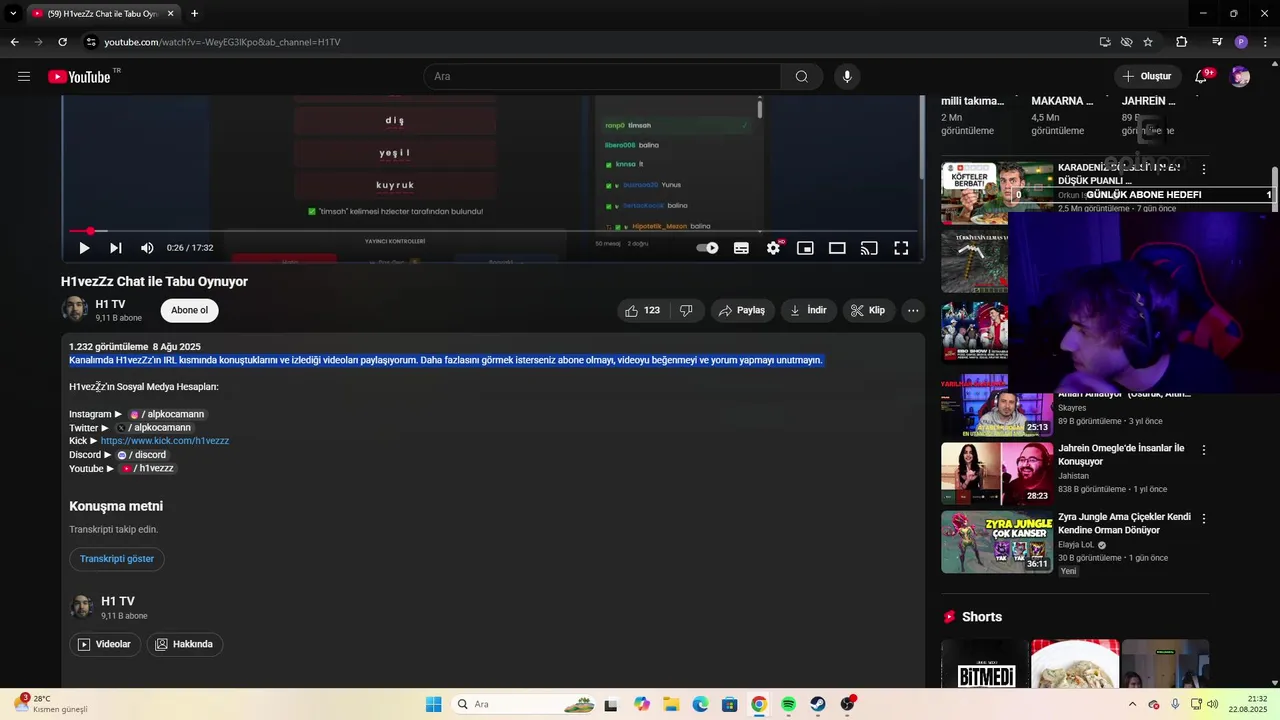
Task: Open Jahrein Omegle'de İnsanlar İle Konuşuyor
Action: pos(1121,455)
